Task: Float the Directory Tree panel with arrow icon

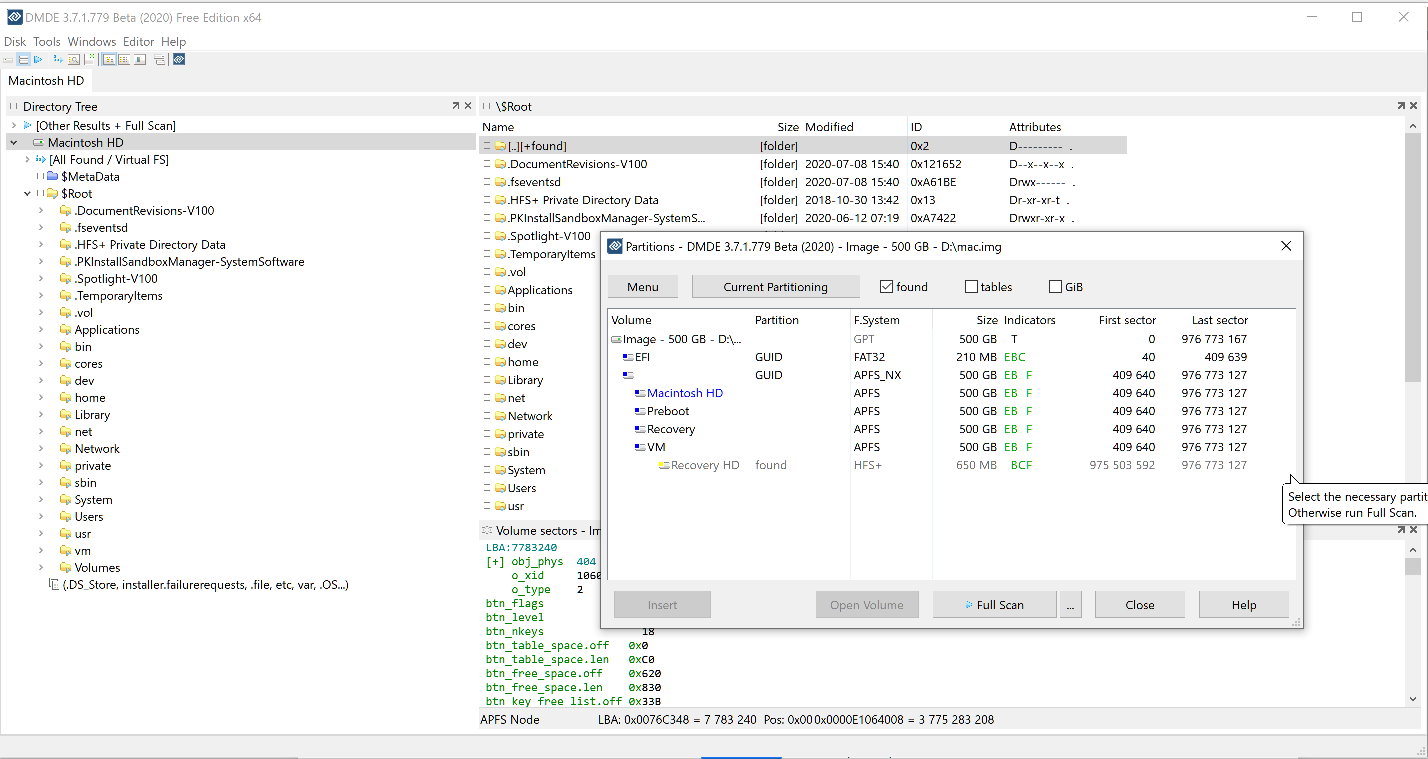Action: coord(456,106)
